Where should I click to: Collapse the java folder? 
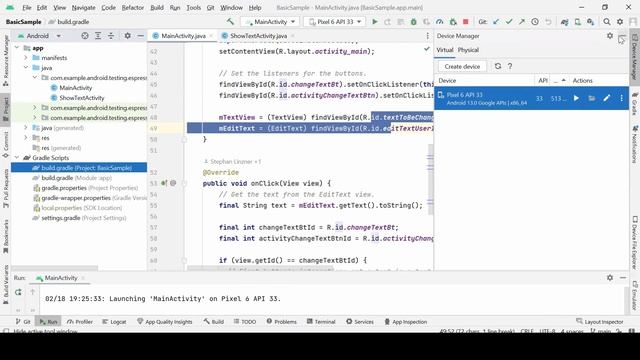pyautogui.click(x=26, y=68)
